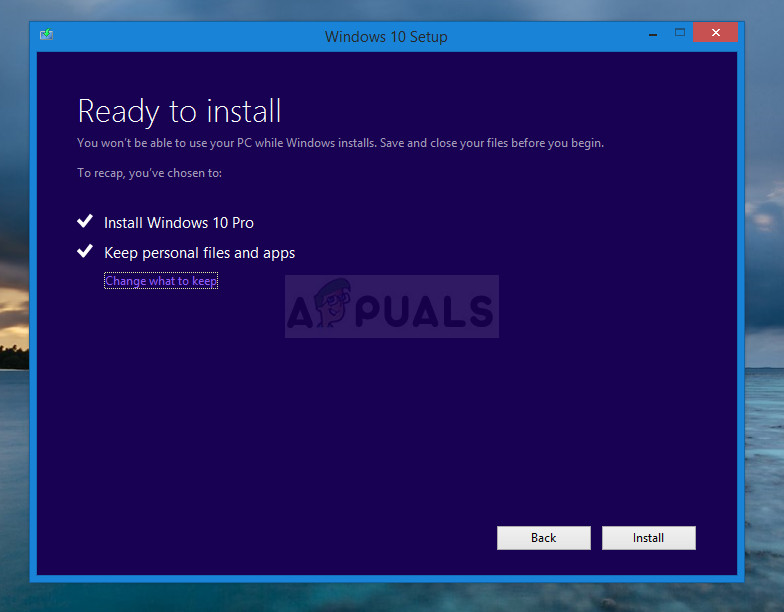Close the Windows 10 Setup window

click(x=716, y=32)
